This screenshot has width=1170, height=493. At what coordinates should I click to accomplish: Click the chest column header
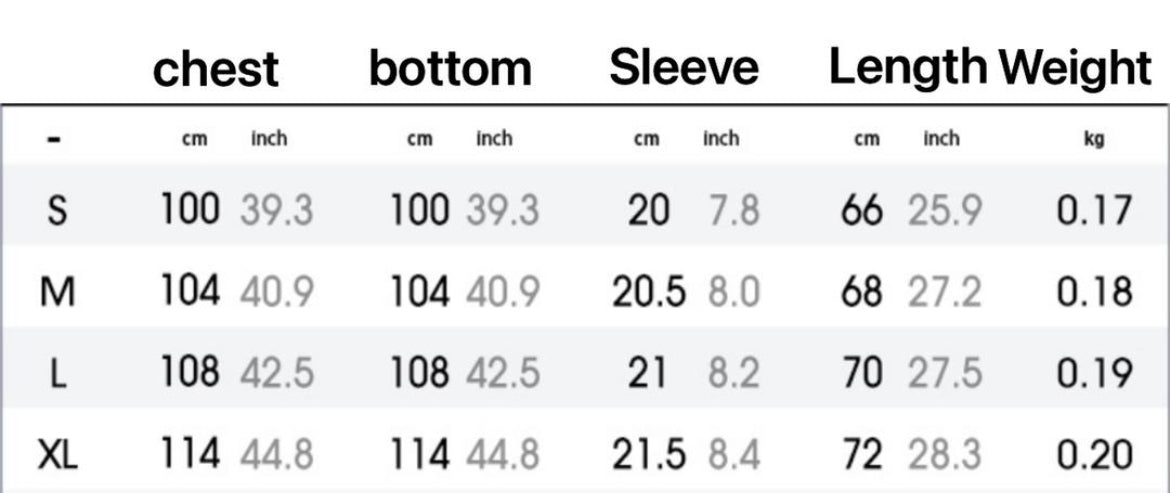(x=216, y=69)
